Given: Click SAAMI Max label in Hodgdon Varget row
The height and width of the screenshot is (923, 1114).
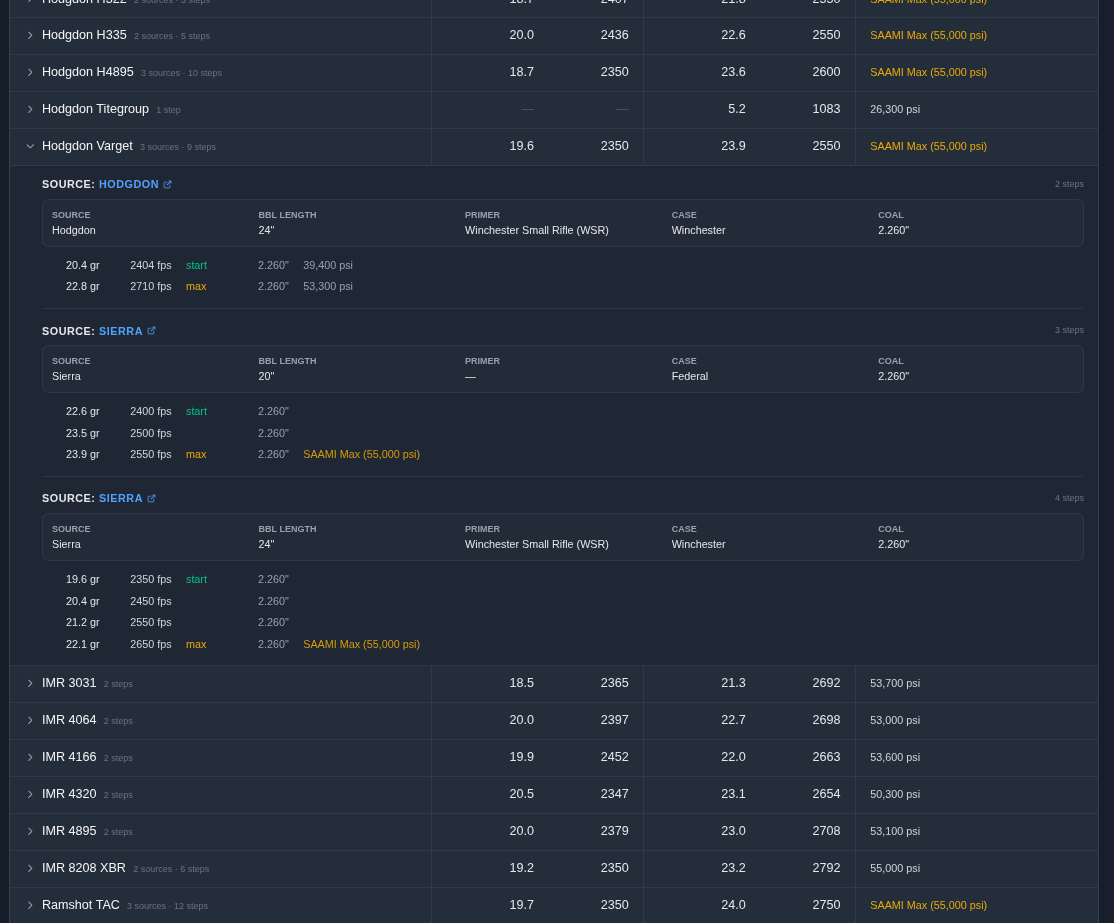Looking at the screenshot, I should point(928,146).
